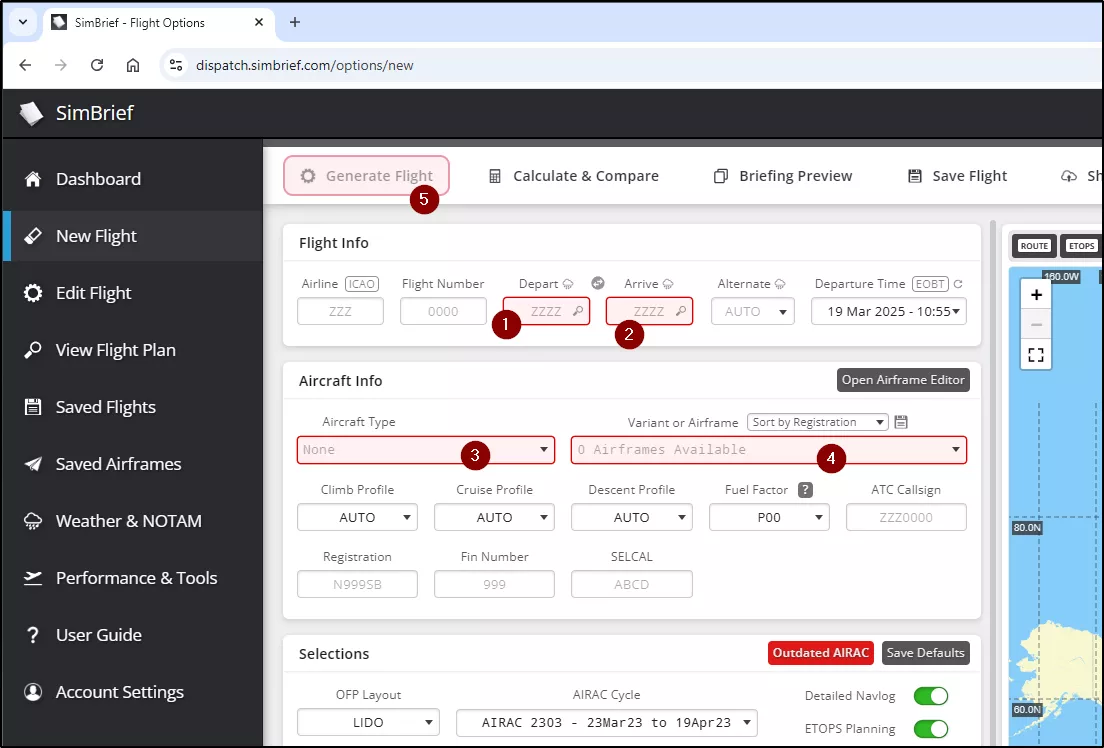Click the map fullscreen icon

click(1036, 355)
